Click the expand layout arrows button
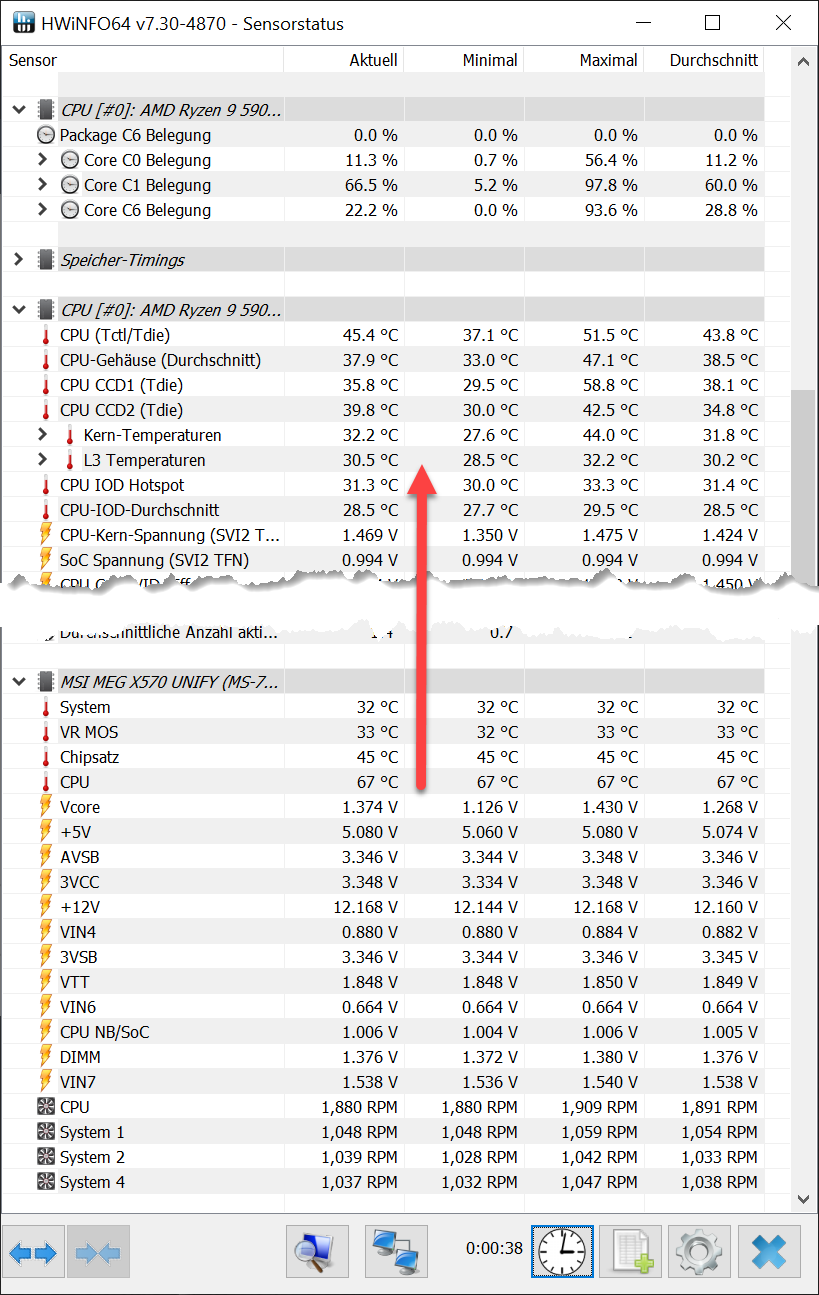Screen dimensions: 819x1295 pyautogui.click(x=33, y=1252)
